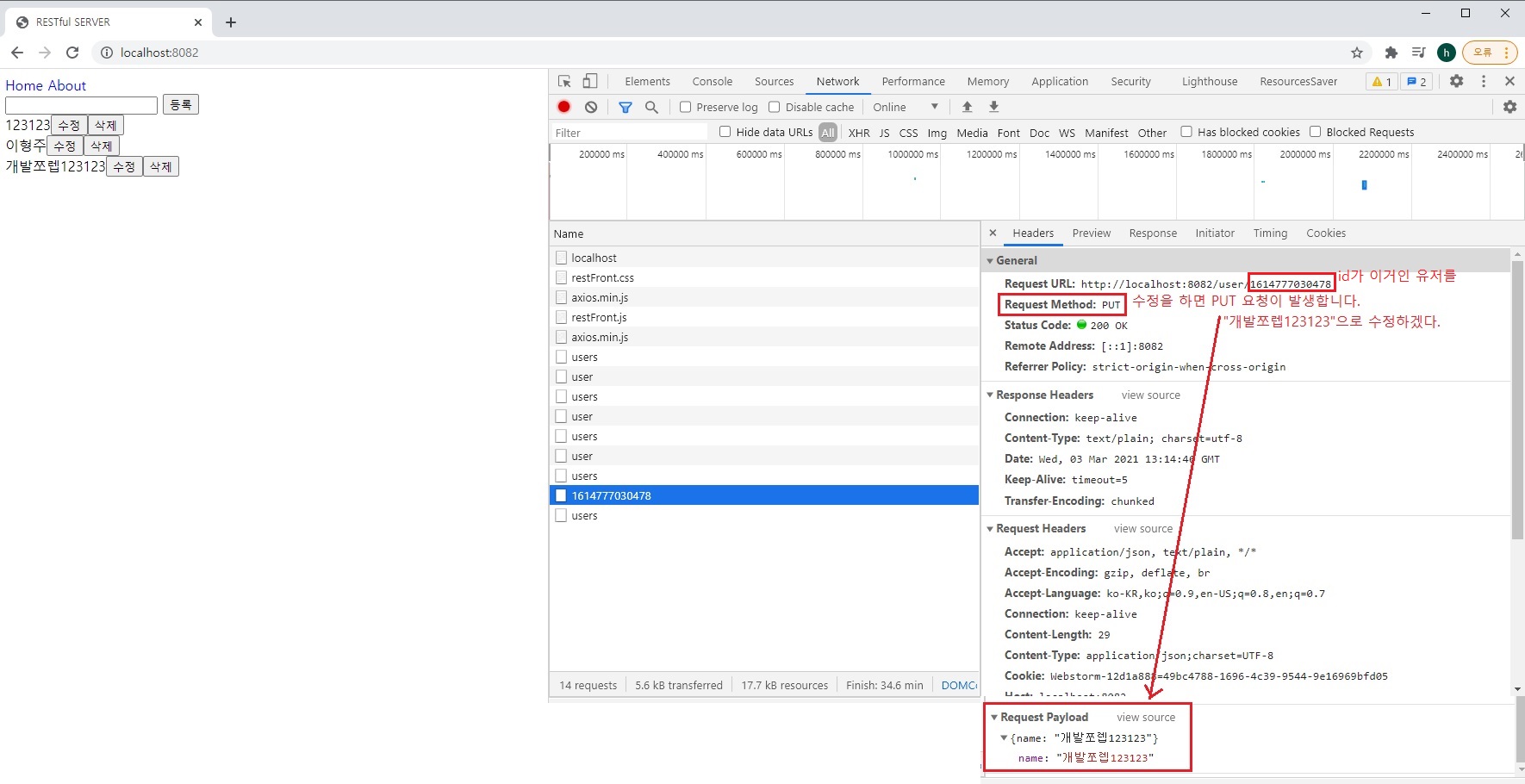The height and width of the screenshot is (784, 1525).
Task: Open the Preview tab of the request
Action: [x=1091, y=233]
